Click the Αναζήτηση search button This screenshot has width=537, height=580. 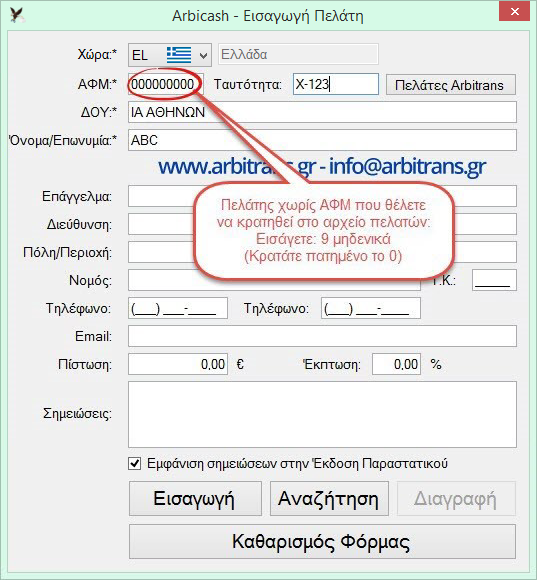coord(329,498)
